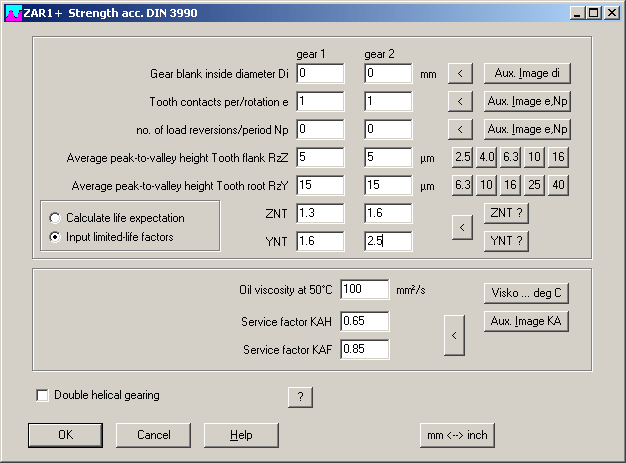This screenshot has height=463, width=626.
Task: Click Service factor KAH input field
Action: pyautogui.click(x=364, y=322)
